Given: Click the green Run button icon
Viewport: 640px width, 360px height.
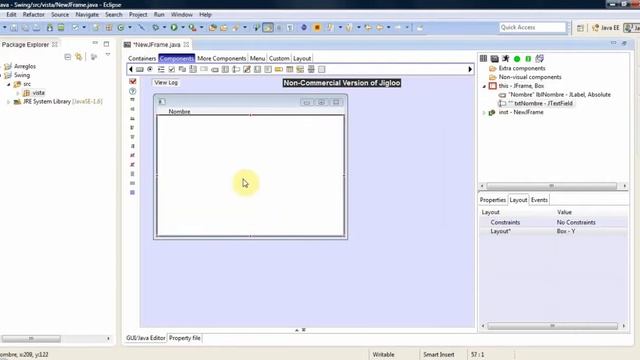Looking at the screenshot, I should [x=174, y=27].
